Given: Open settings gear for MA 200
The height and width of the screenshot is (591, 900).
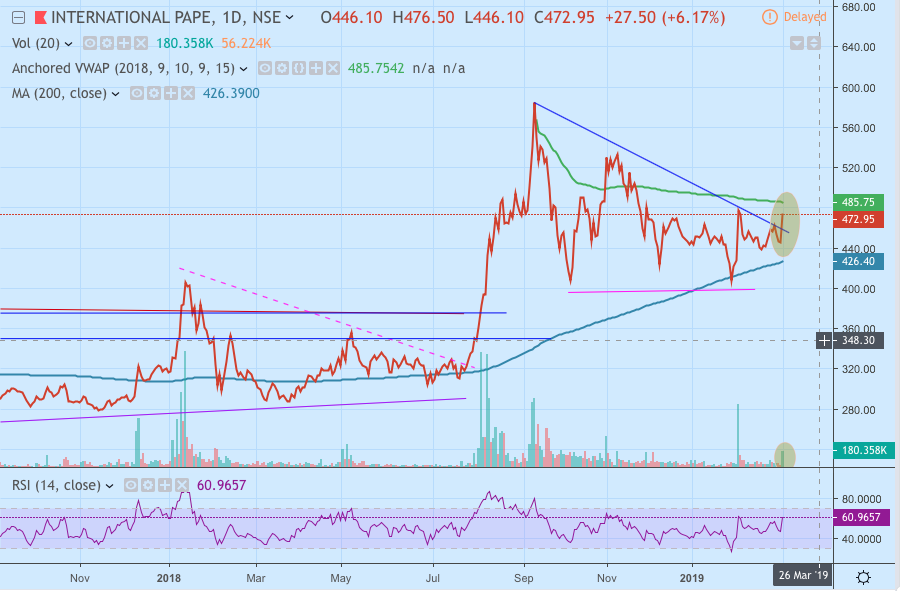Looking at the screenshot, I should 154,94.
